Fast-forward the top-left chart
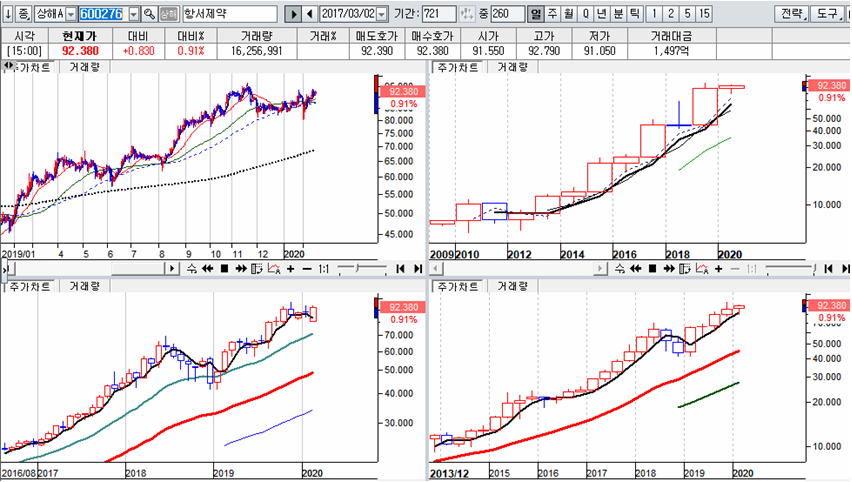The height and width of the screenshot is (482, 852). [x=241, y=268]
